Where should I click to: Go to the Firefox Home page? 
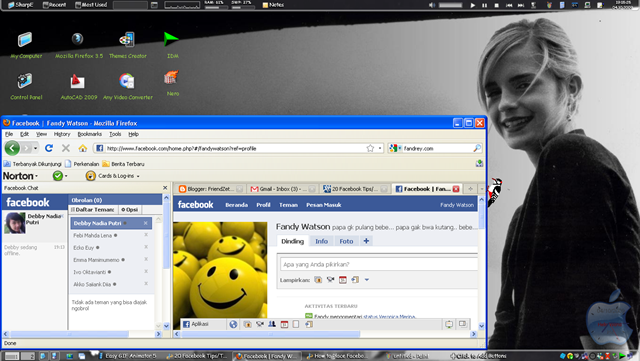82,148
